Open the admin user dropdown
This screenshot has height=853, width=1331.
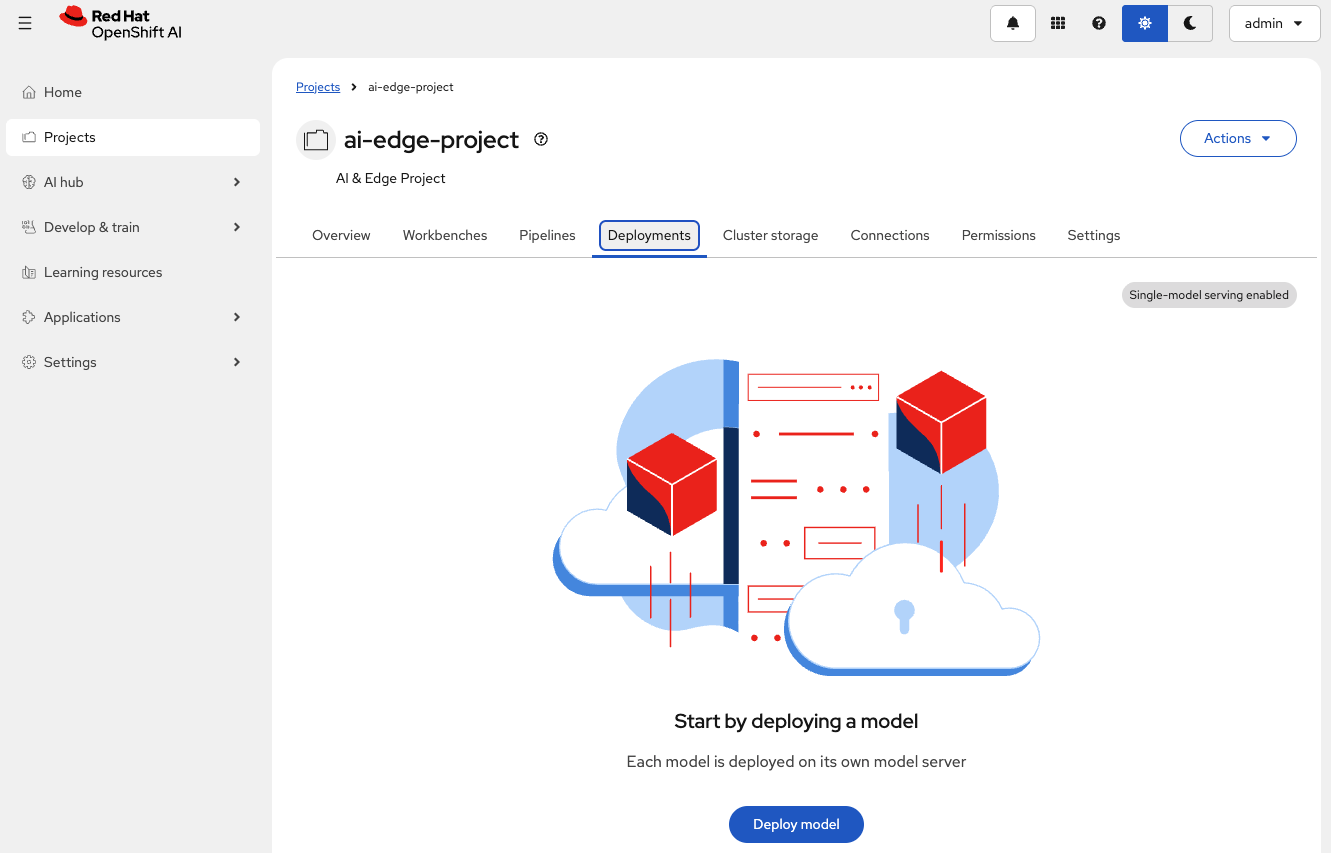coord(1274,23)
